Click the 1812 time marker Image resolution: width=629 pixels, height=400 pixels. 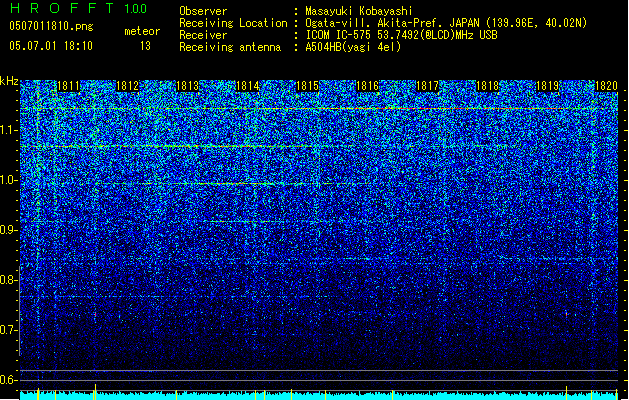click(127, 86)
